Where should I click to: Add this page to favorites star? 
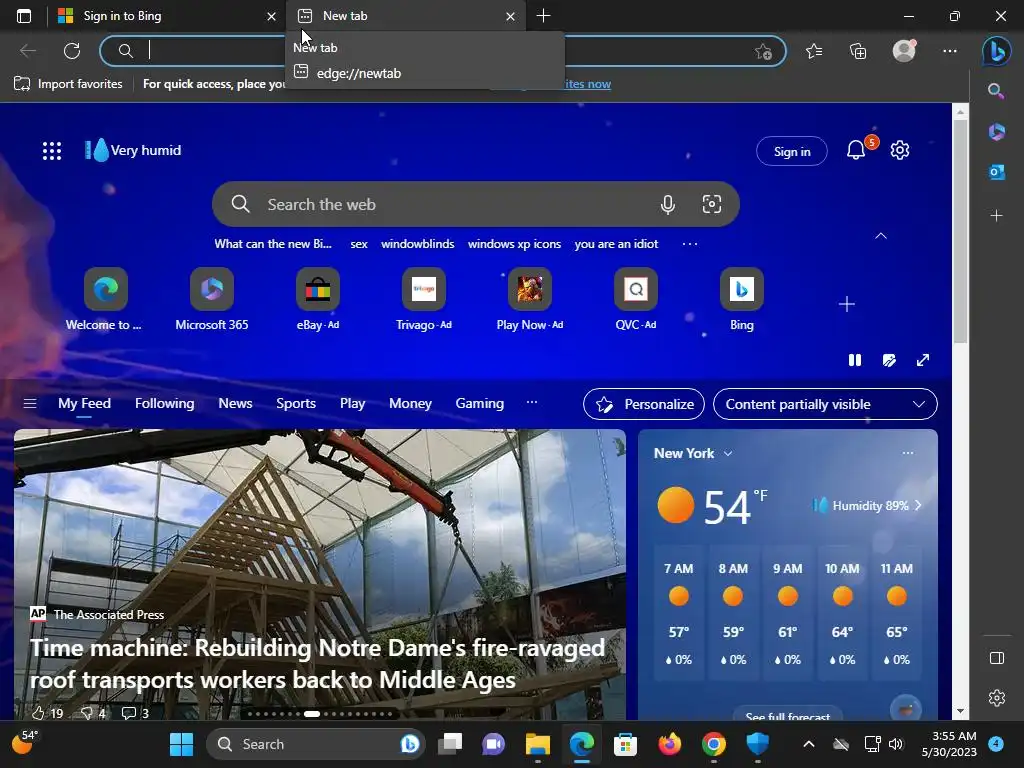(763, 51)
